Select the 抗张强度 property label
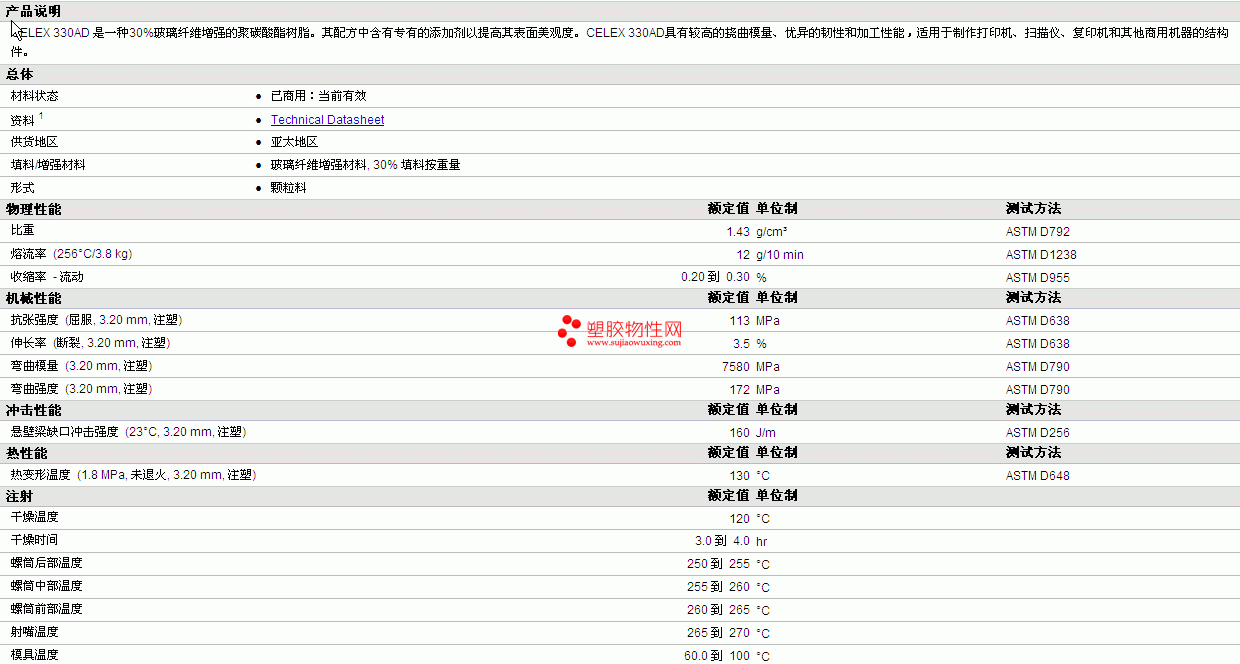 96,320
